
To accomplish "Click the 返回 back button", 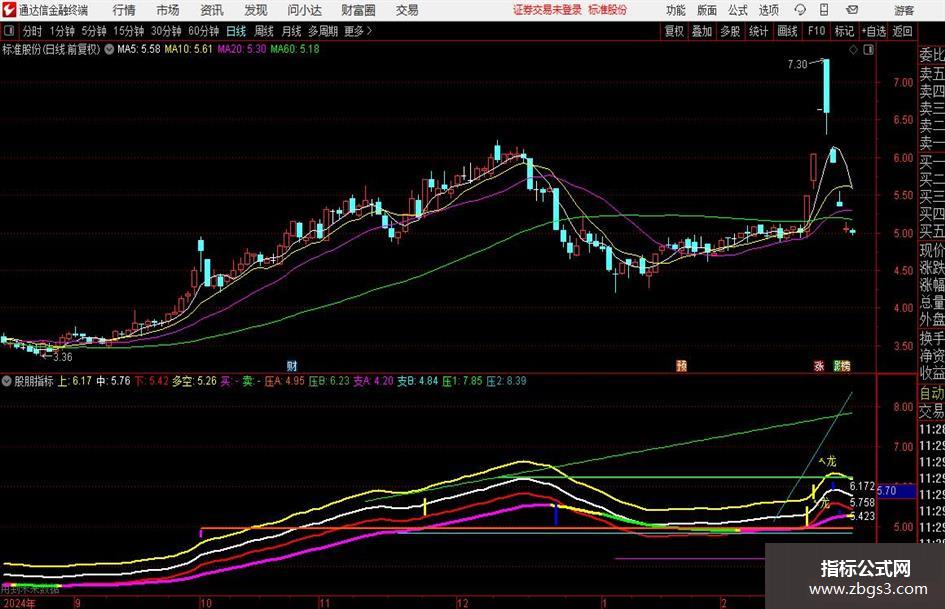I will (902, 31).
